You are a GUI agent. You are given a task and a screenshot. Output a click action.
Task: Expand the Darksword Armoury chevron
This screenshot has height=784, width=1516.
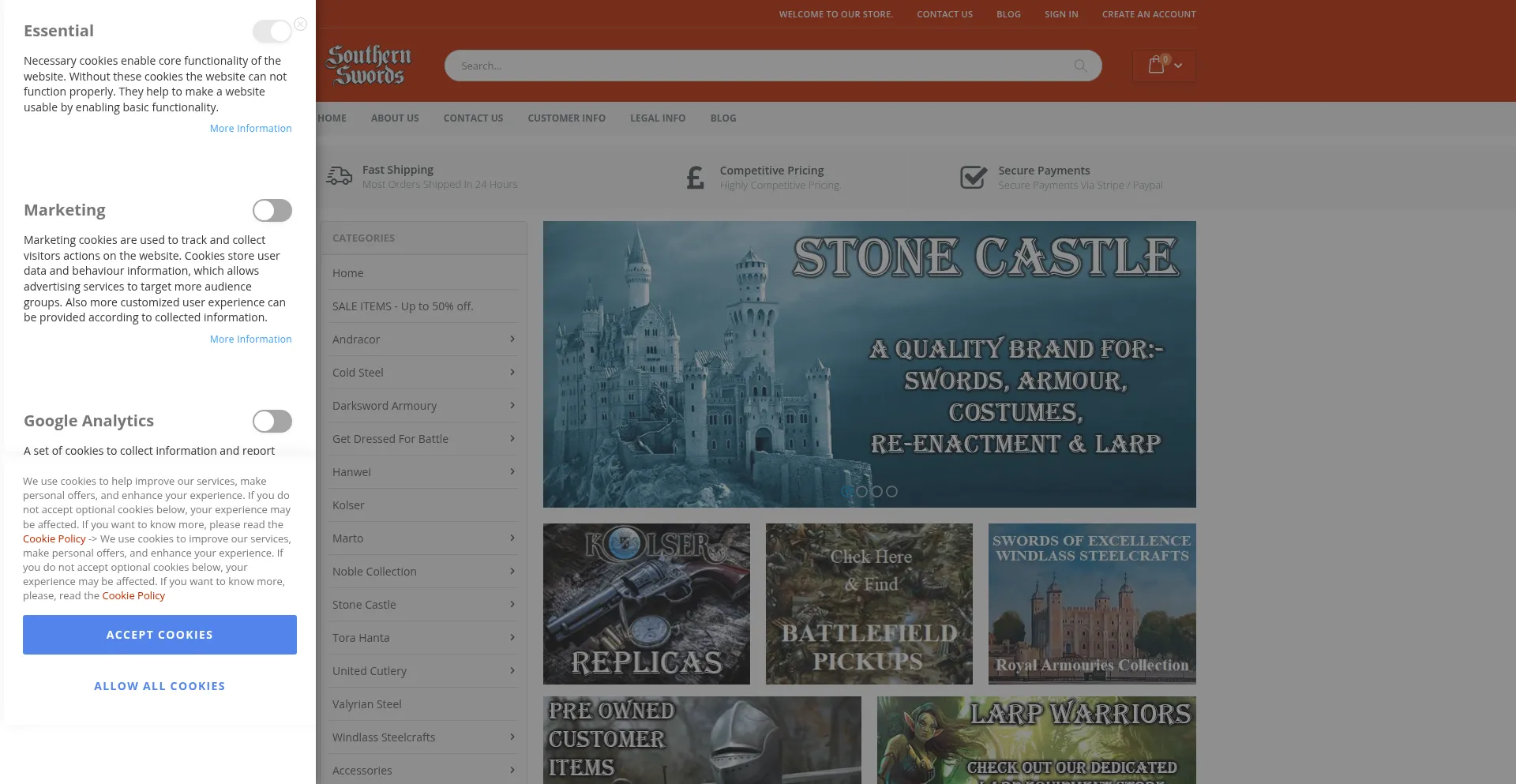pos(512,406)
